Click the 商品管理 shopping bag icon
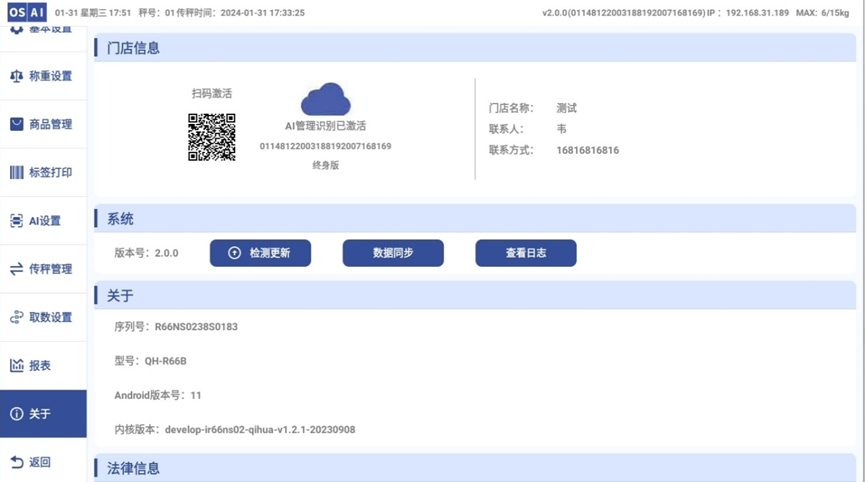865x482 pixels. 16,124
